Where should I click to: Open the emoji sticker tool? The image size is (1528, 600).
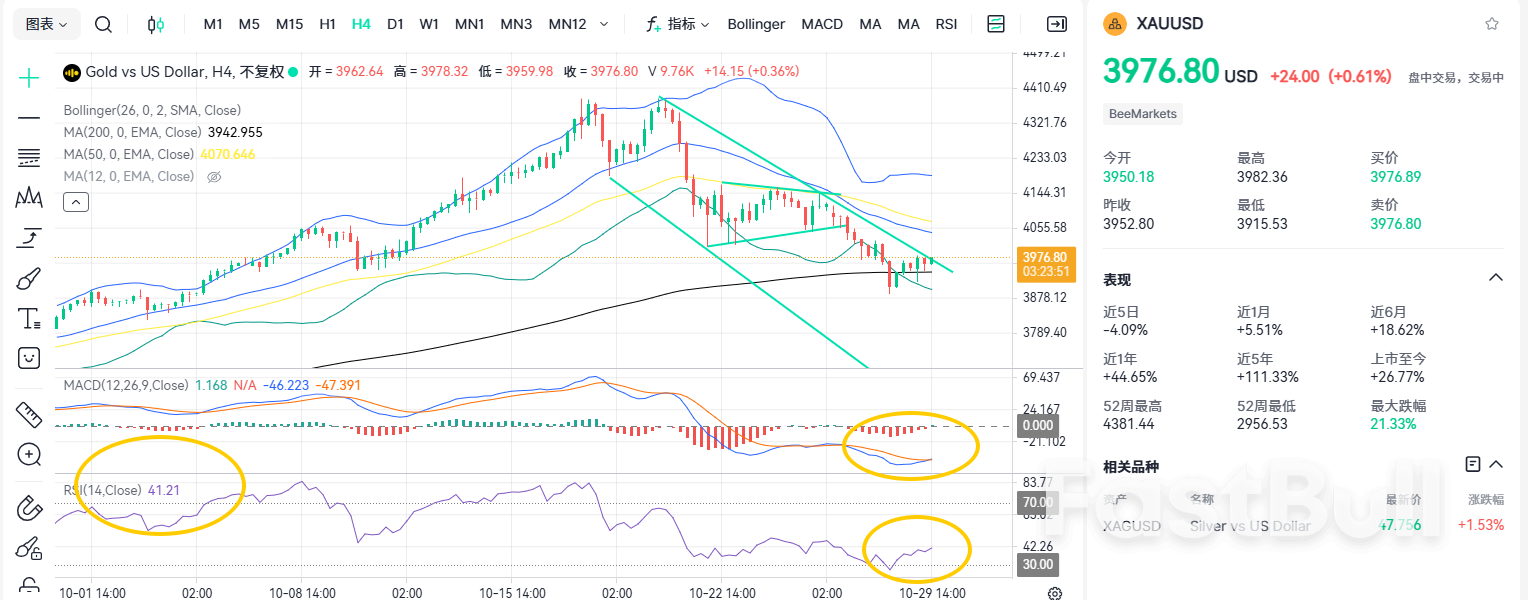tap(29, 357)
